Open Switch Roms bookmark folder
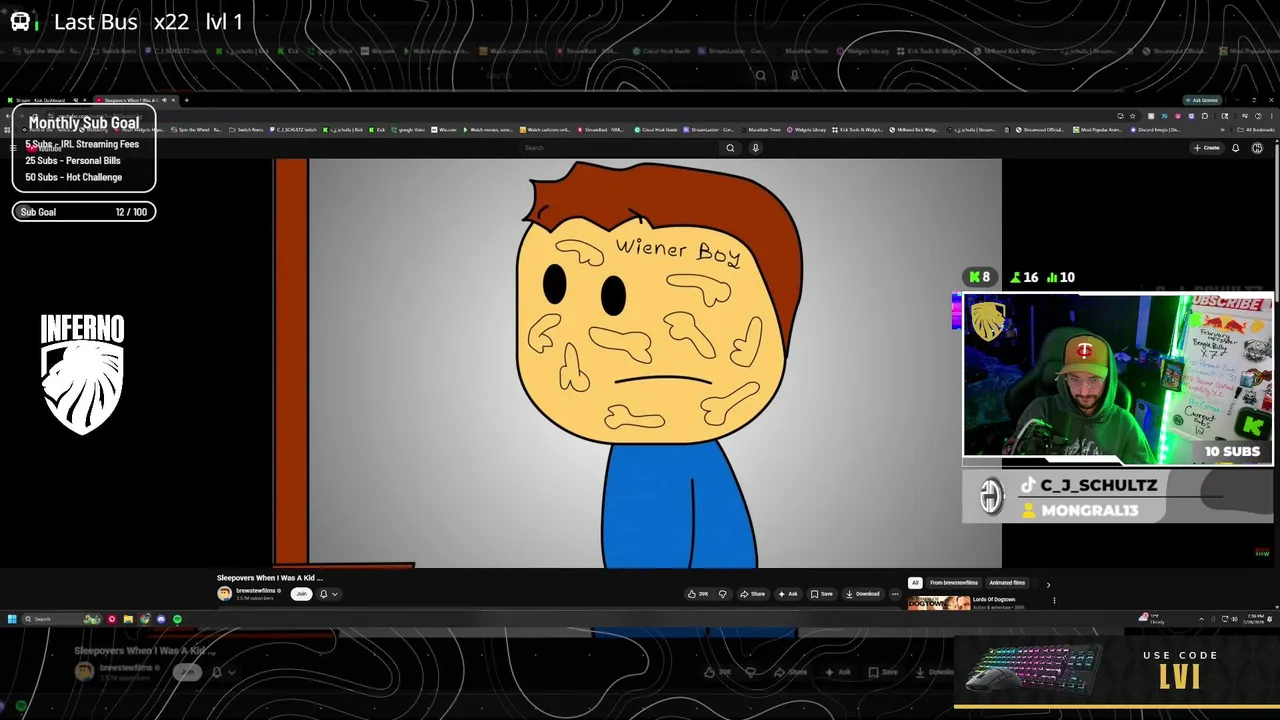1280x720 pixels. [247, 130]
